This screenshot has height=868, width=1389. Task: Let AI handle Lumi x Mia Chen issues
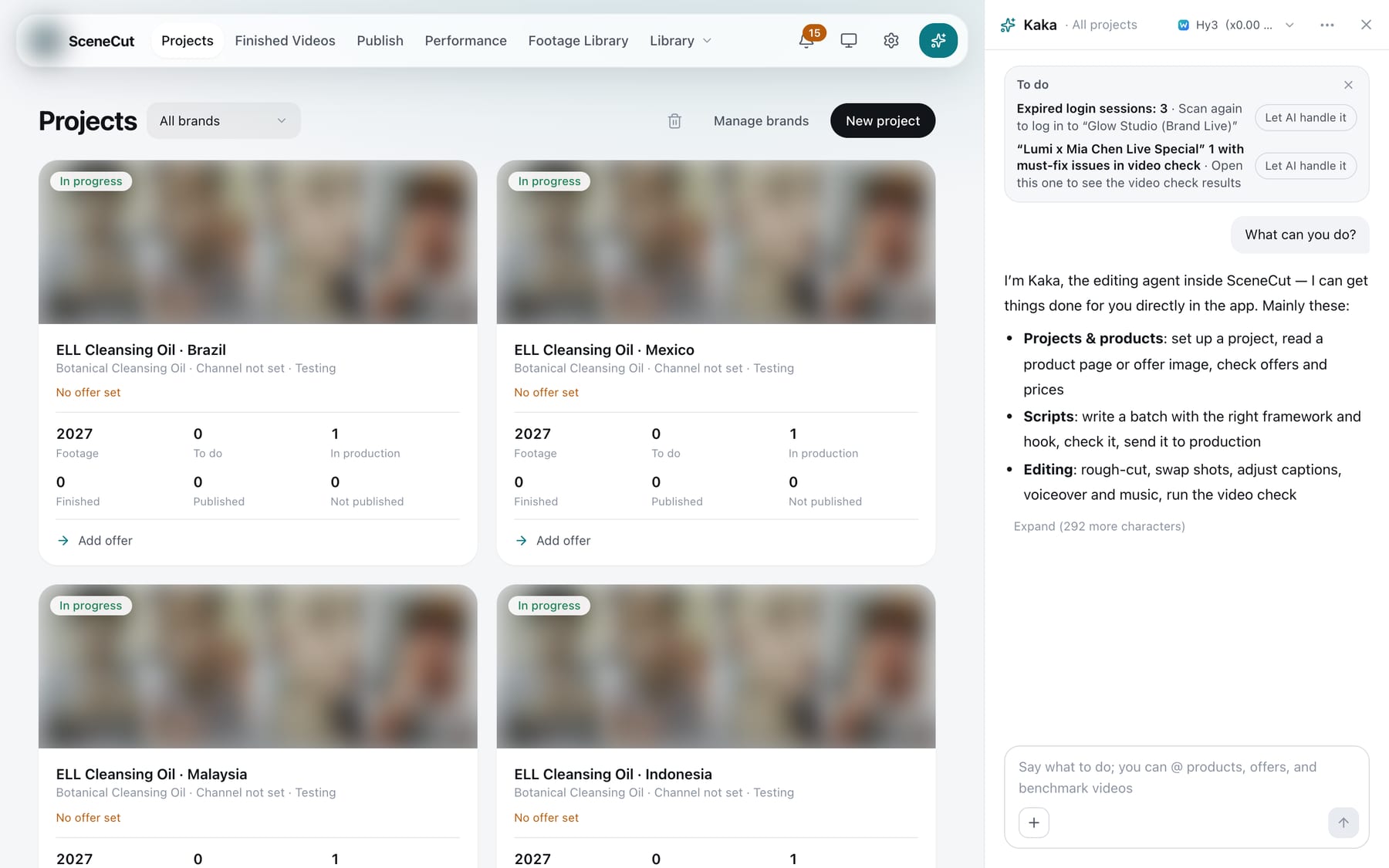point(1306,165)
